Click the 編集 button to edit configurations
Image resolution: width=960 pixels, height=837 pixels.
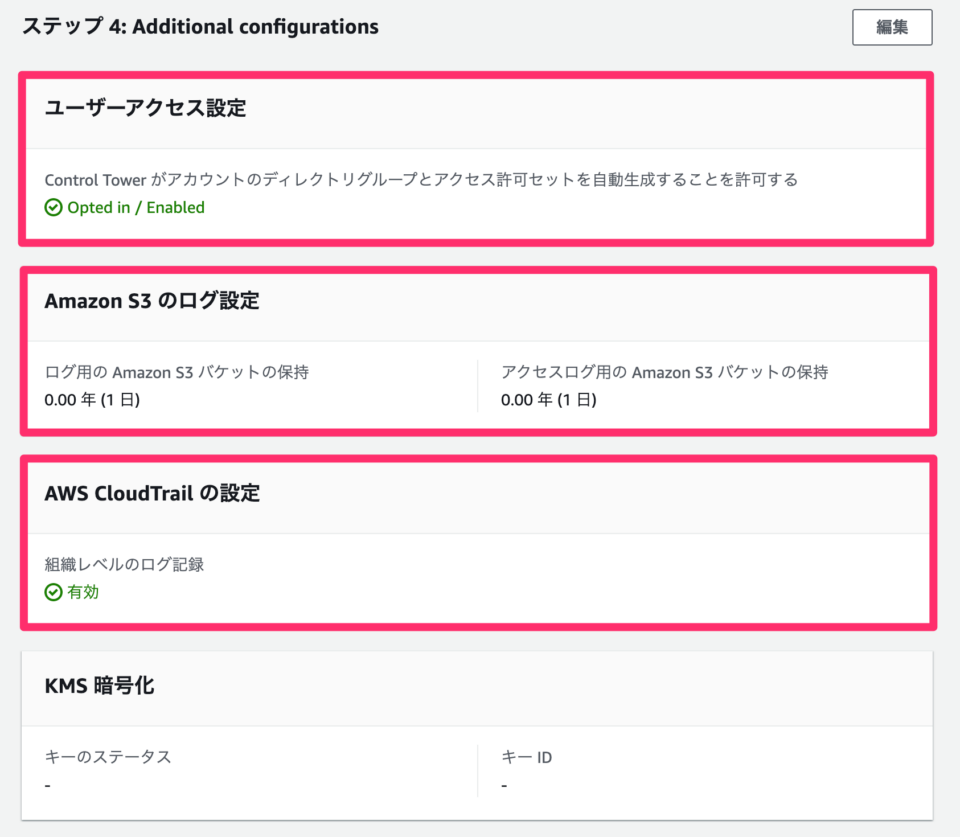coord(891,27)
